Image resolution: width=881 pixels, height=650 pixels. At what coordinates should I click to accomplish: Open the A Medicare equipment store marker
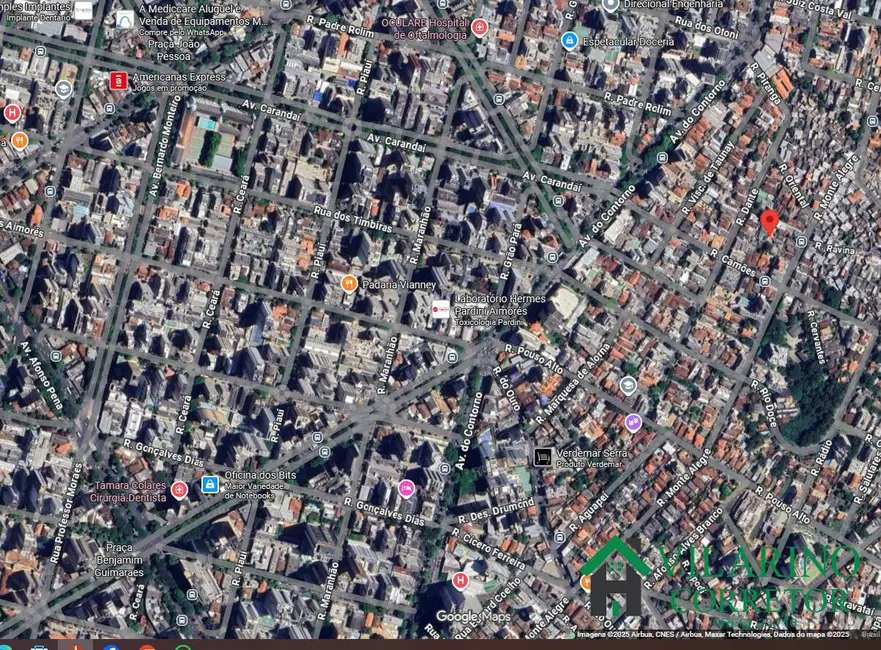click(x=125, y=20)
